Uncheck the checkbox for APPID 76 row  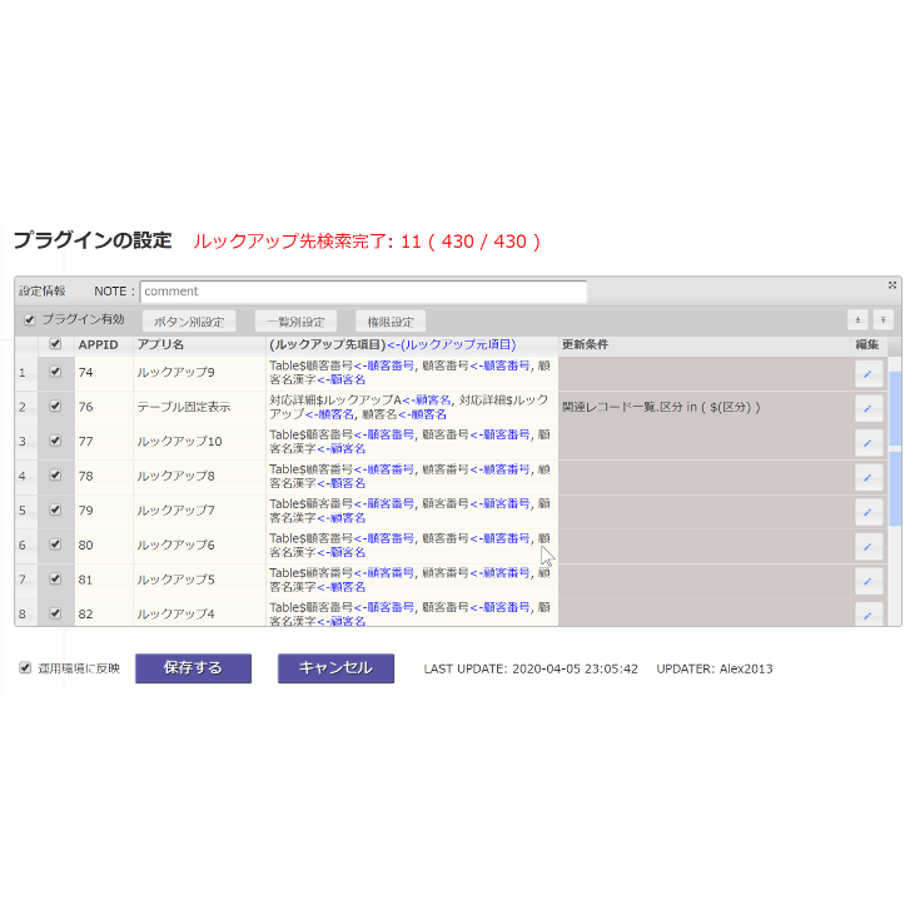(x=55, y=406)
